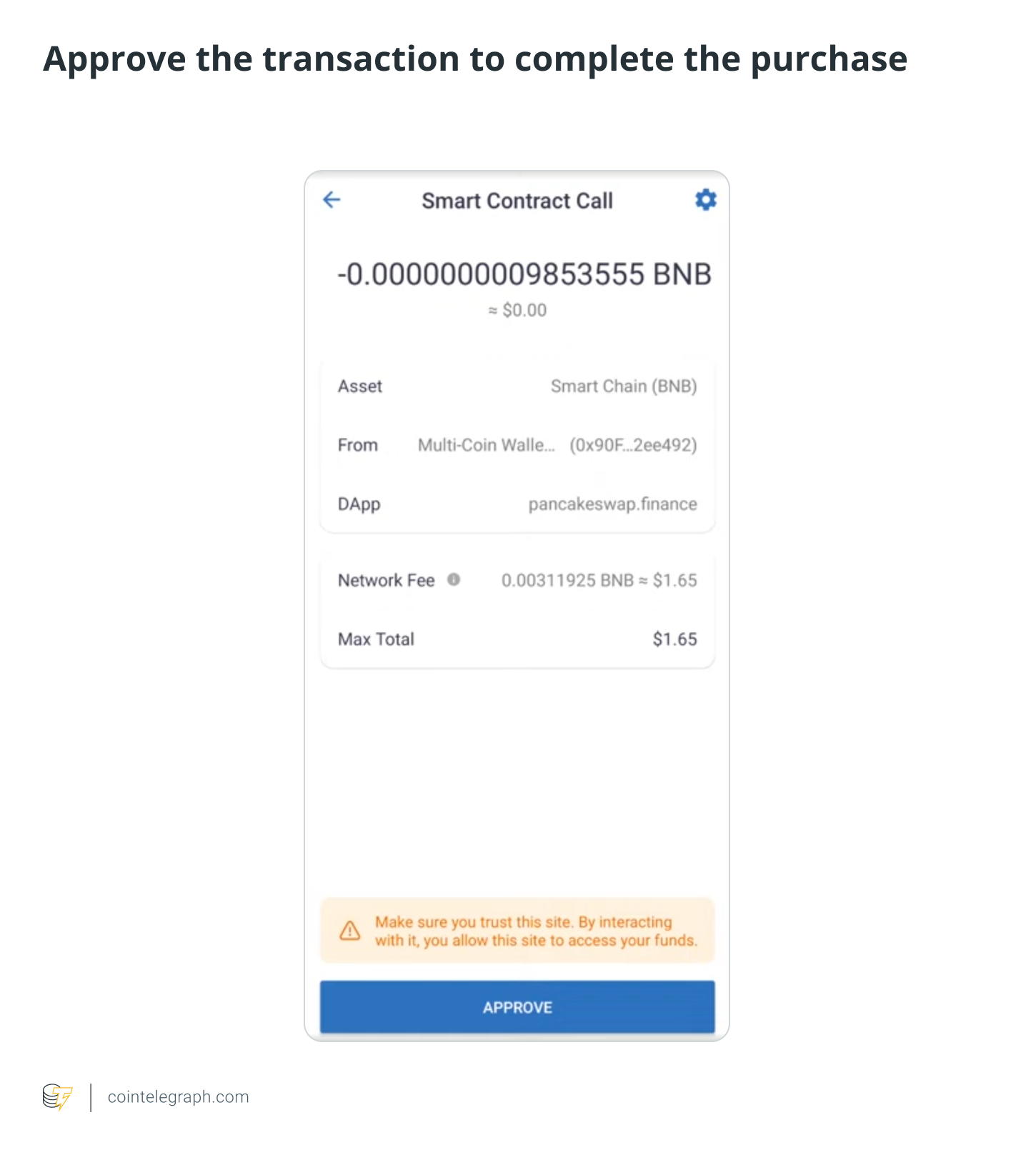Click the orange warning triangle icon

point(350,931)
